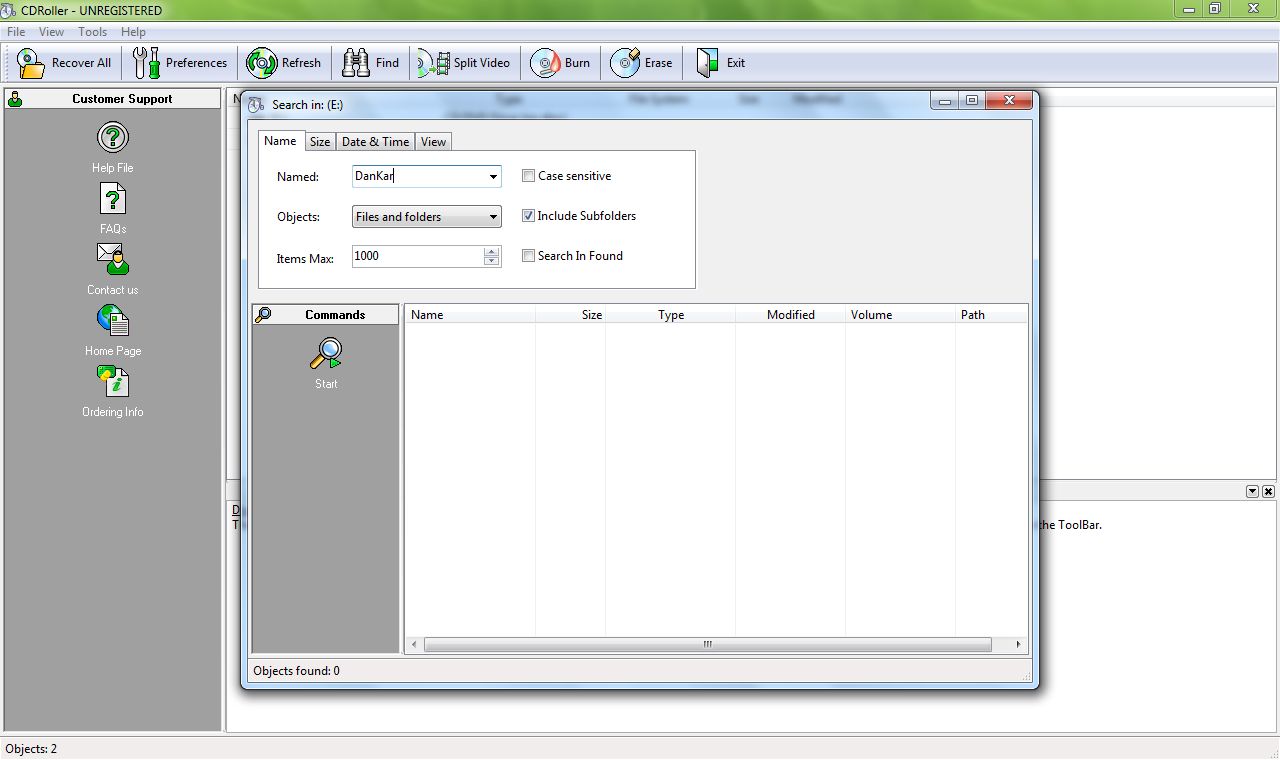
Task: Open the Home Page icon
Action: coord(113,321)
